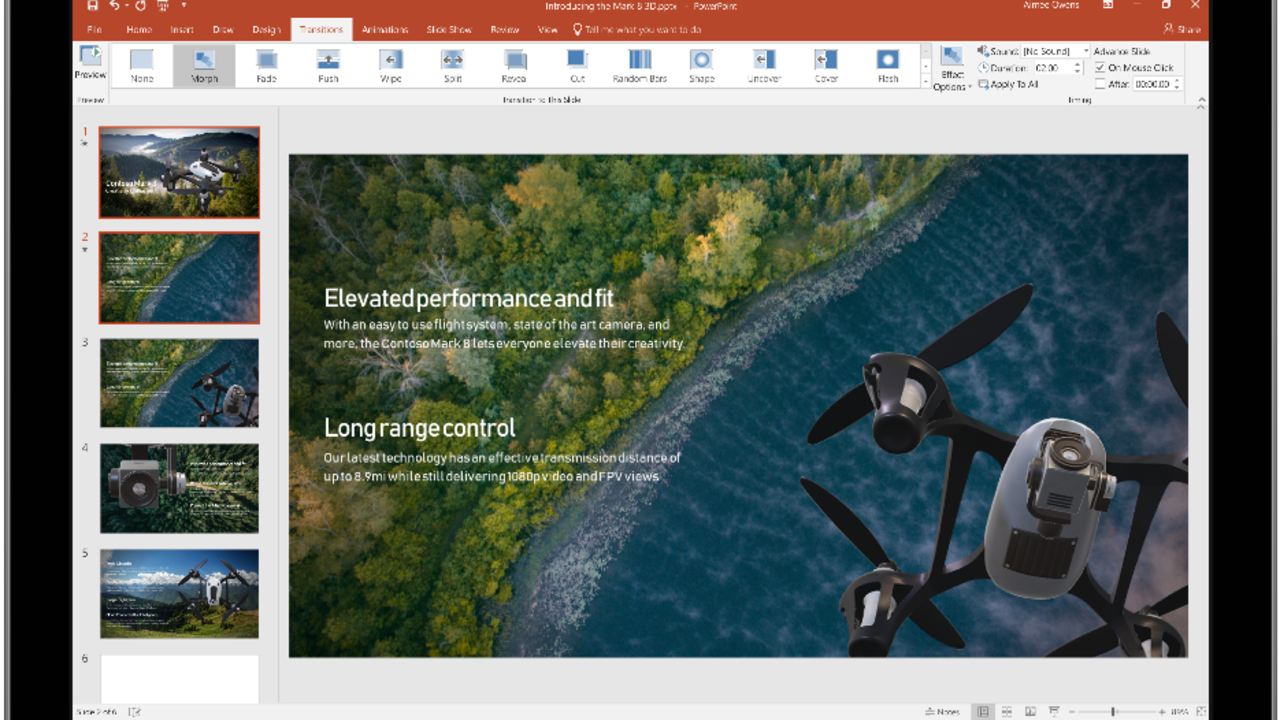Image resolution: width=1280 pixels, height=720 pixels.
Task: Open the Sound dropdown
Action: (x=1087, y=51)
